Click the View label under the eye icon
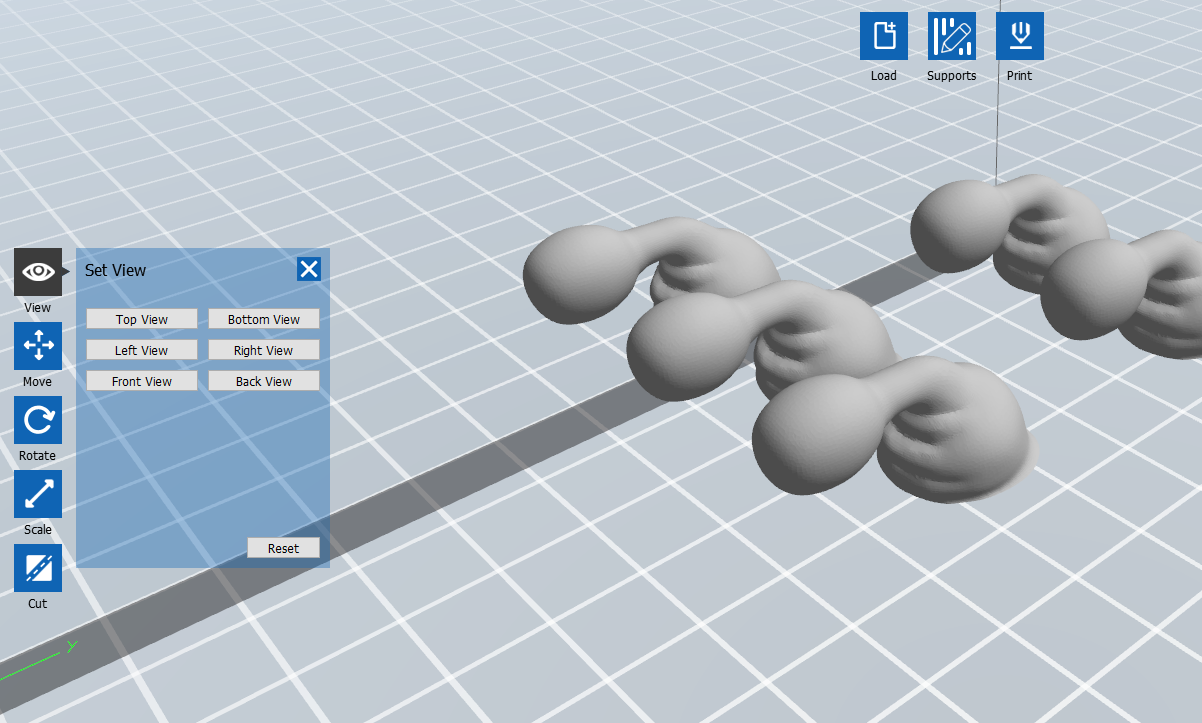1202x723 pixels. tap(38, 308)
